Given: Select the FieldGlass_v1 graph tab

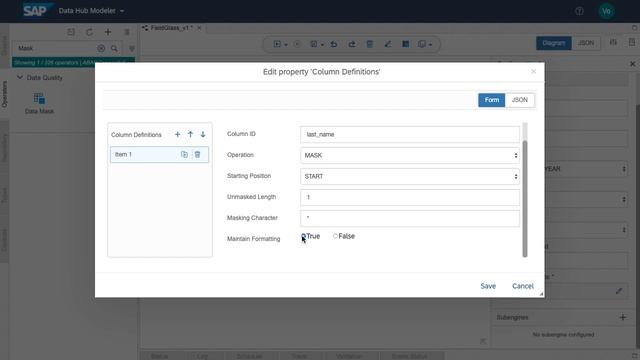Looking at the screenshot, I should point(171,28).
